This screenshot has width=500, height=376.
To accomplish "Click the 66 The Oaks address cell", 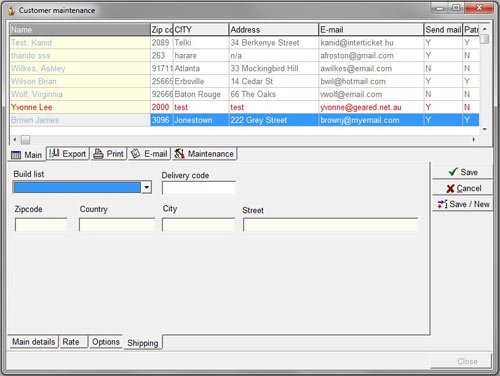I will pyautogui.click(x=274, y=94).
